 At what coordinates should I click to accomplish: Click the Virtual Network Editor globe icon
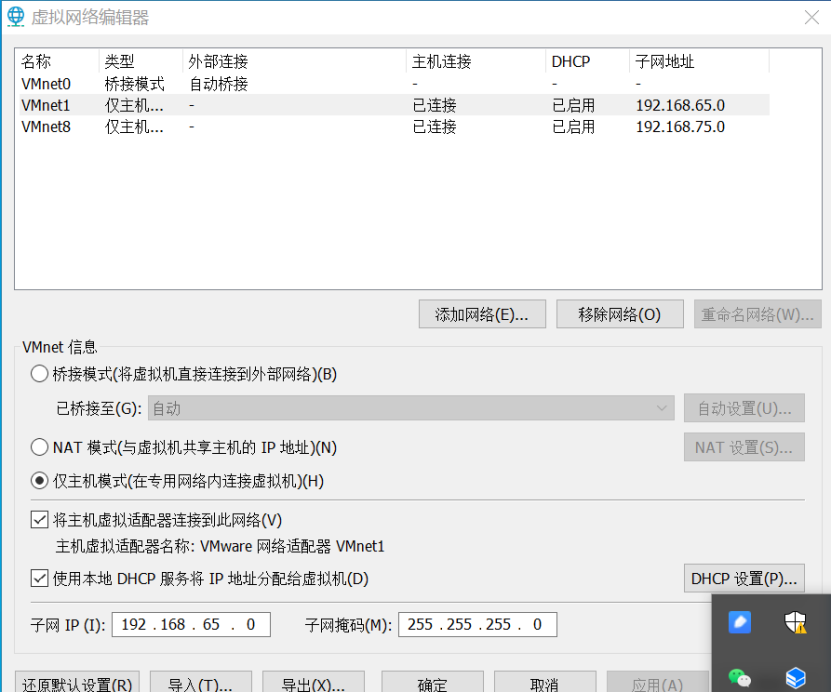coord(16,17)
